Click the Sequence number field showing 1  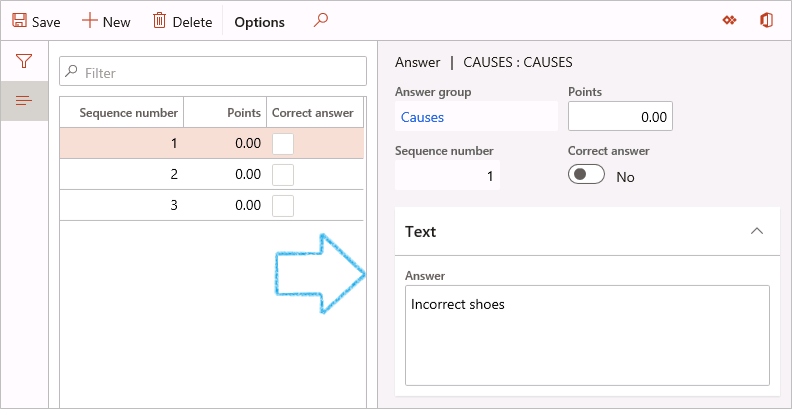pos(448,175)
